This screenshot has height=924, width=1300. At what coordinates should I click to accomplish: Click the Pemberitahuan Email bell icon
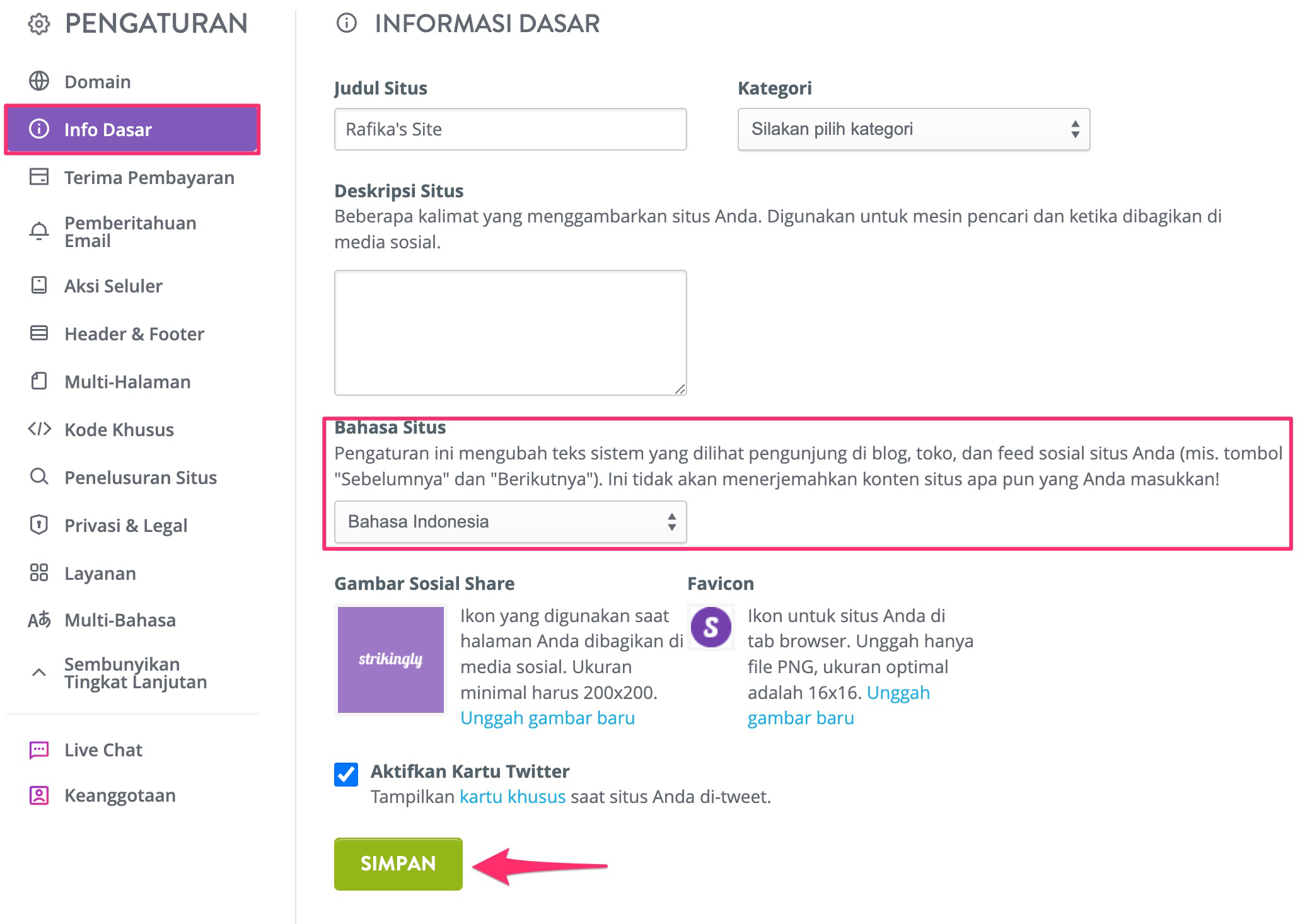(39, 231)
